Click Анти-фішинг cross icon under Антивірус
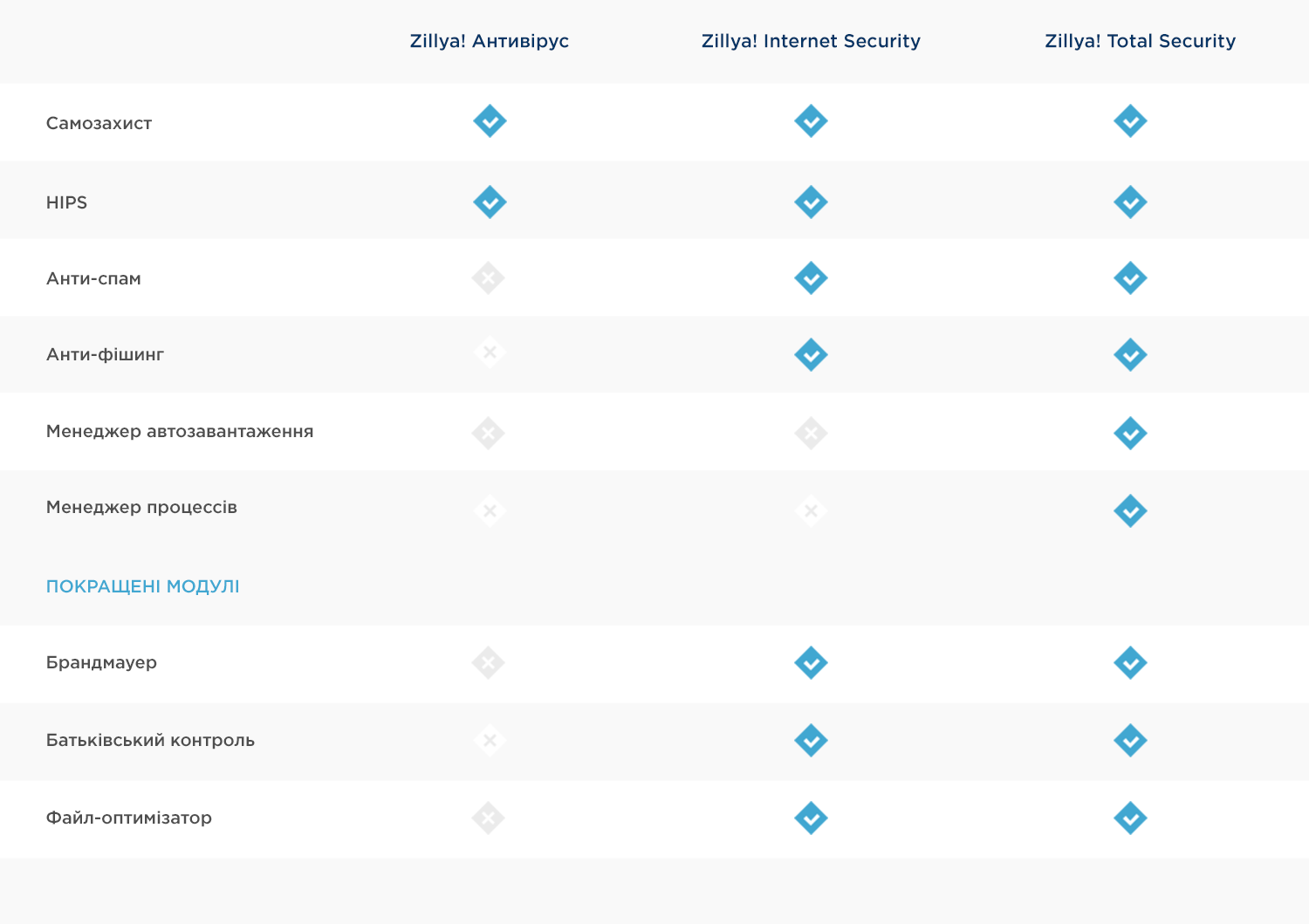 click(490, 352)
